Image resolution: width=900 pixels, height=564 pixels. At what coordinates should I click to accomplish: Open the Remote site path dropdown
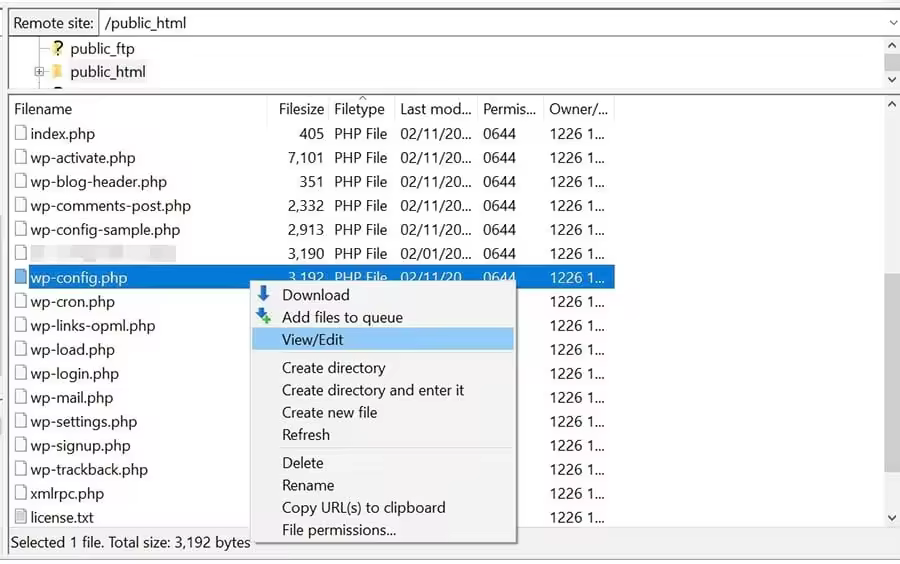point(893,23)
